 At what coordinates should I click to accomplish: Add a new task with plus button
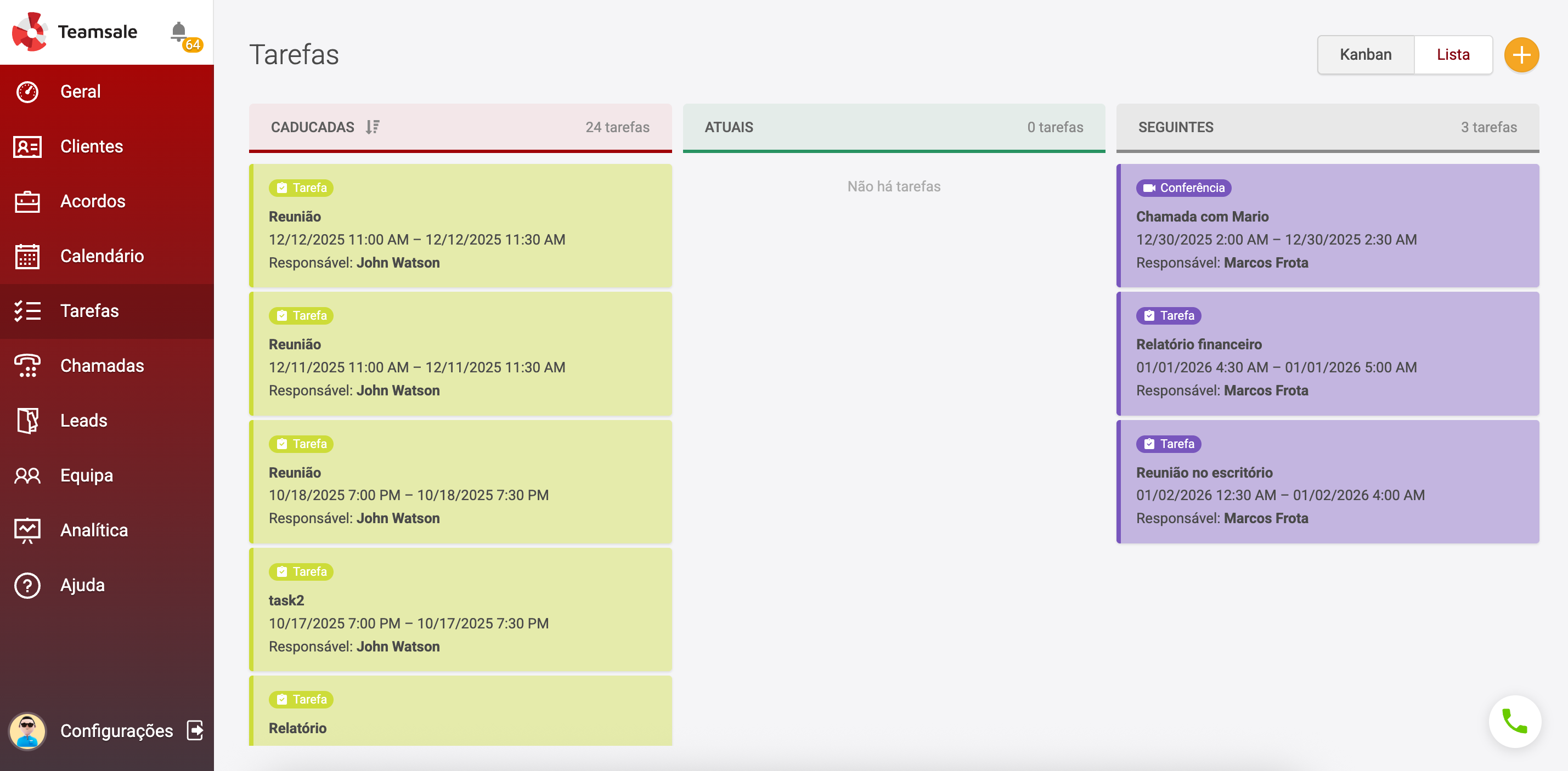tap(1520, 55)
